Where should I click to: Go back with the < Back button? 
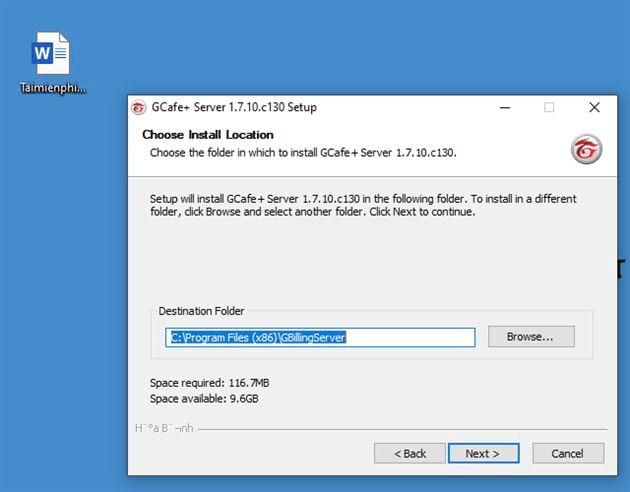click(x=409, y=453)
